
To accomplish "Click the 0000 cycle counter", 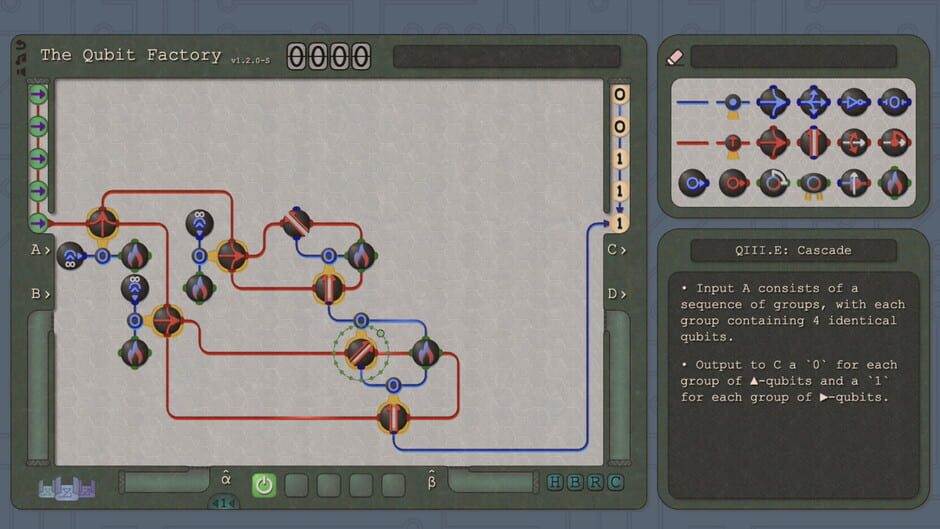I will [x=329, y=56].
